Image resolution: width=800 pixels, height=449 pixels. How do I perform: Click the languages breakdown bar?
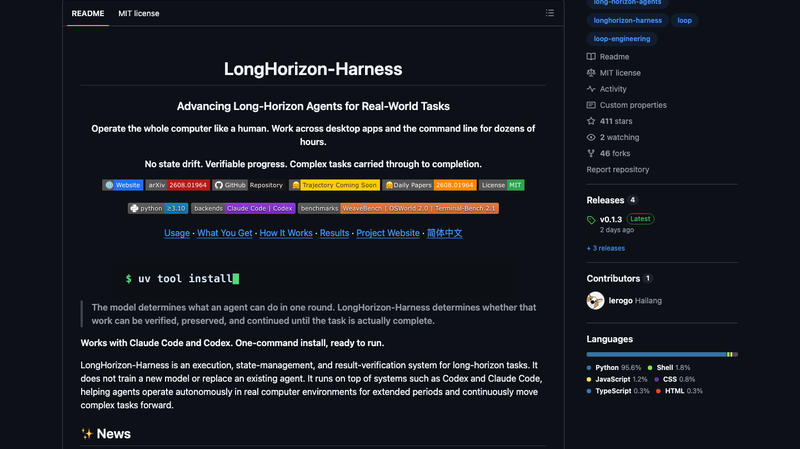click(662, 354)
